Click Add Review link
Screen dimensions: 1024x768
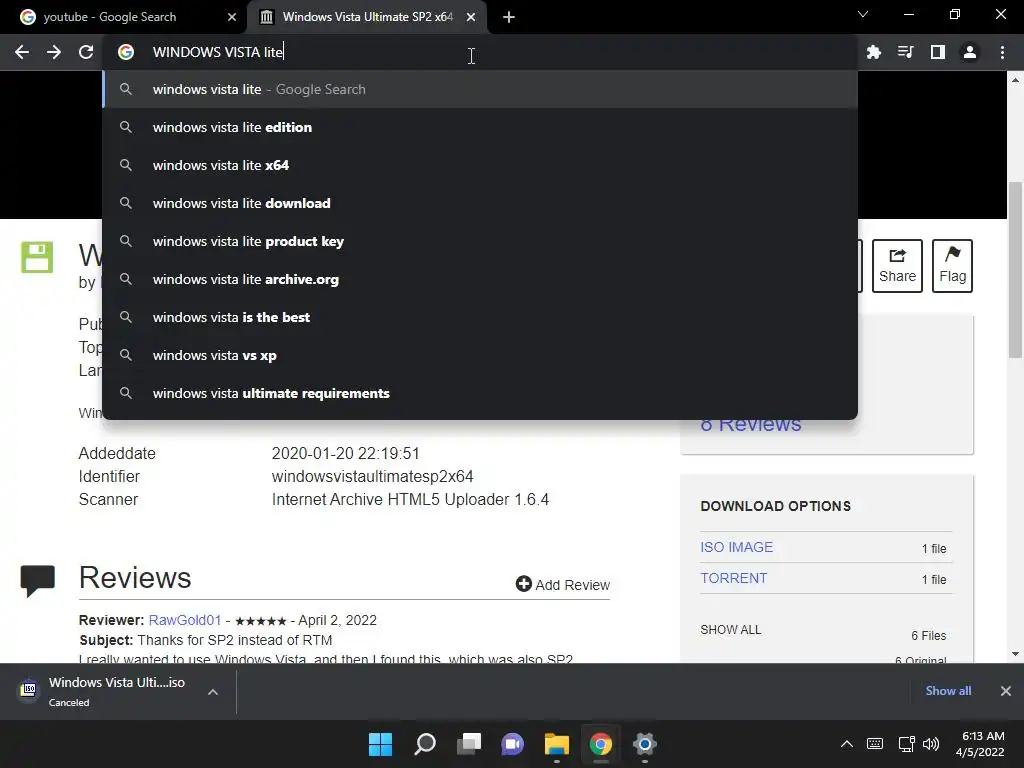point(562,584)
